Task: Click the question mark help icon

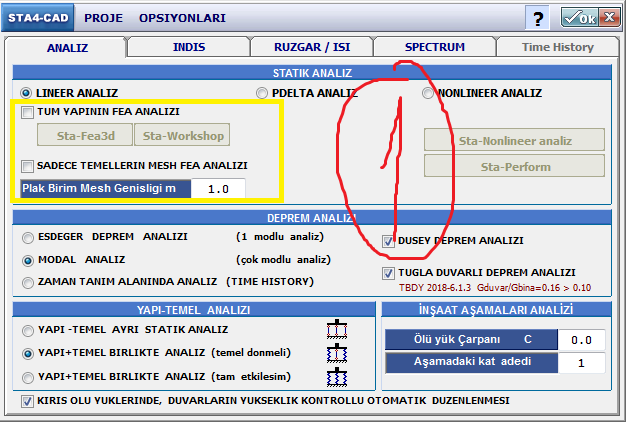Action: pos(539,18)
